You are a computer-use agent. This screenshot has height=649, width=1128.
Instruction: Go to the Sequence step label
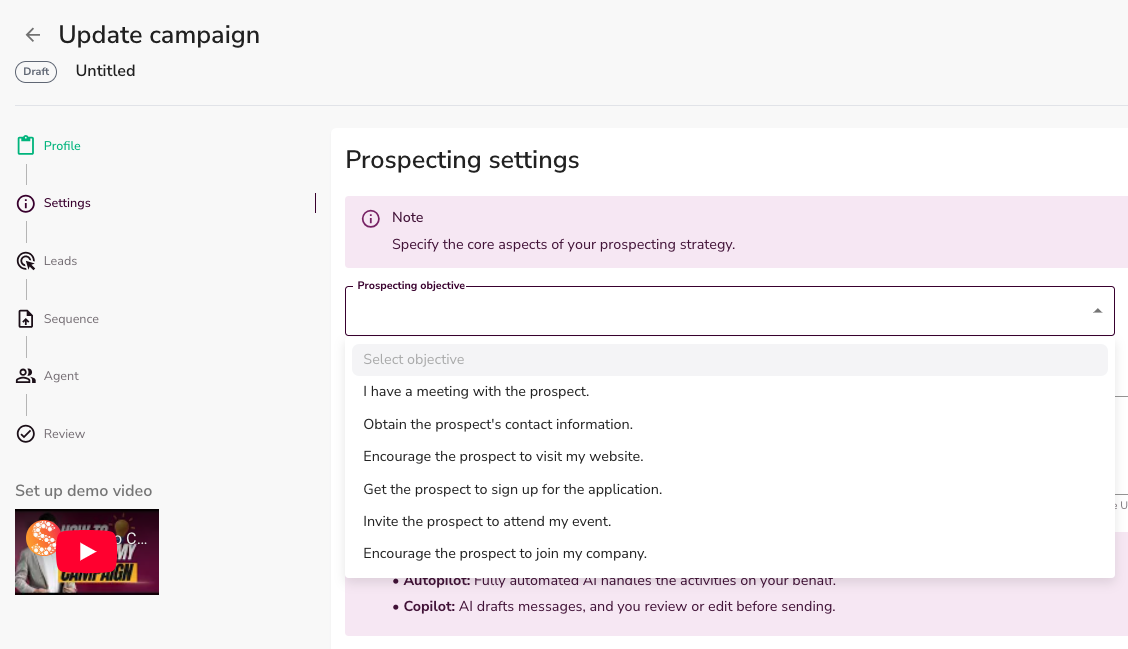[71, 319]
